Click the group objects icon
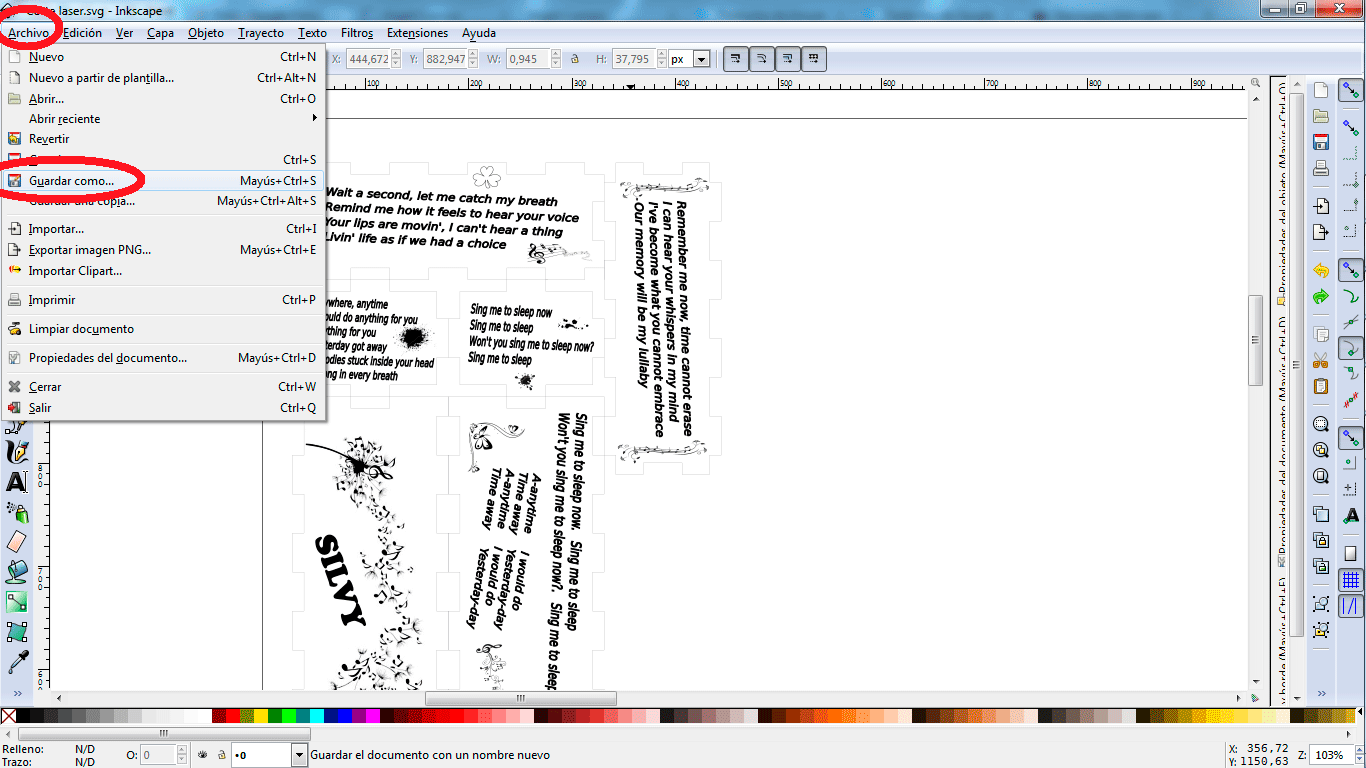Image resolution: width=1366 pixels, height=768 pixels. pyautogui.click(x=1321, y=604)
